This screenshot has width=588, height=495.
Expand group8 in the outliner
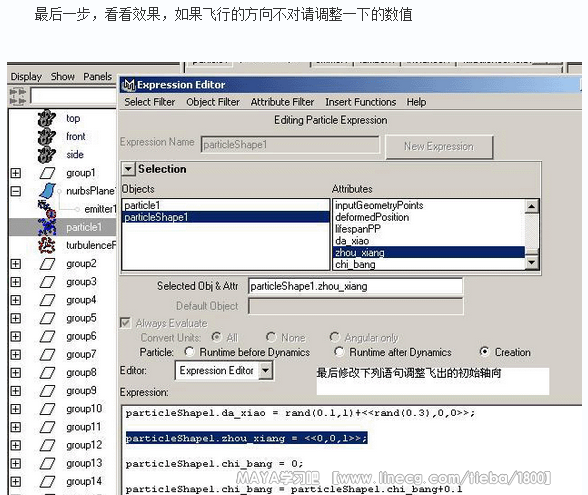pyautogui.click(x=15, y=373)
